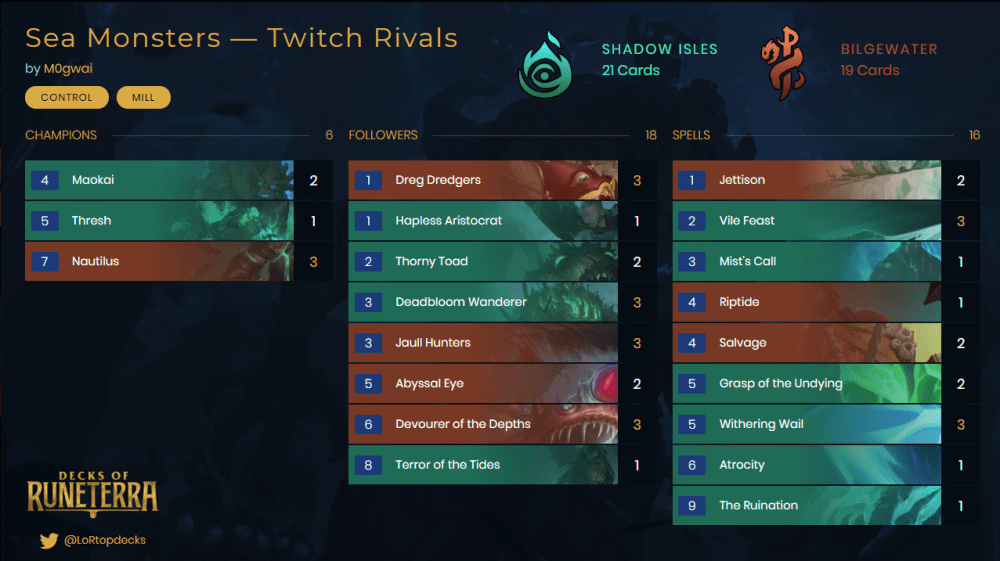1000x561 pixels.
Task: Select the CONTROL tag
Action: 67,97
